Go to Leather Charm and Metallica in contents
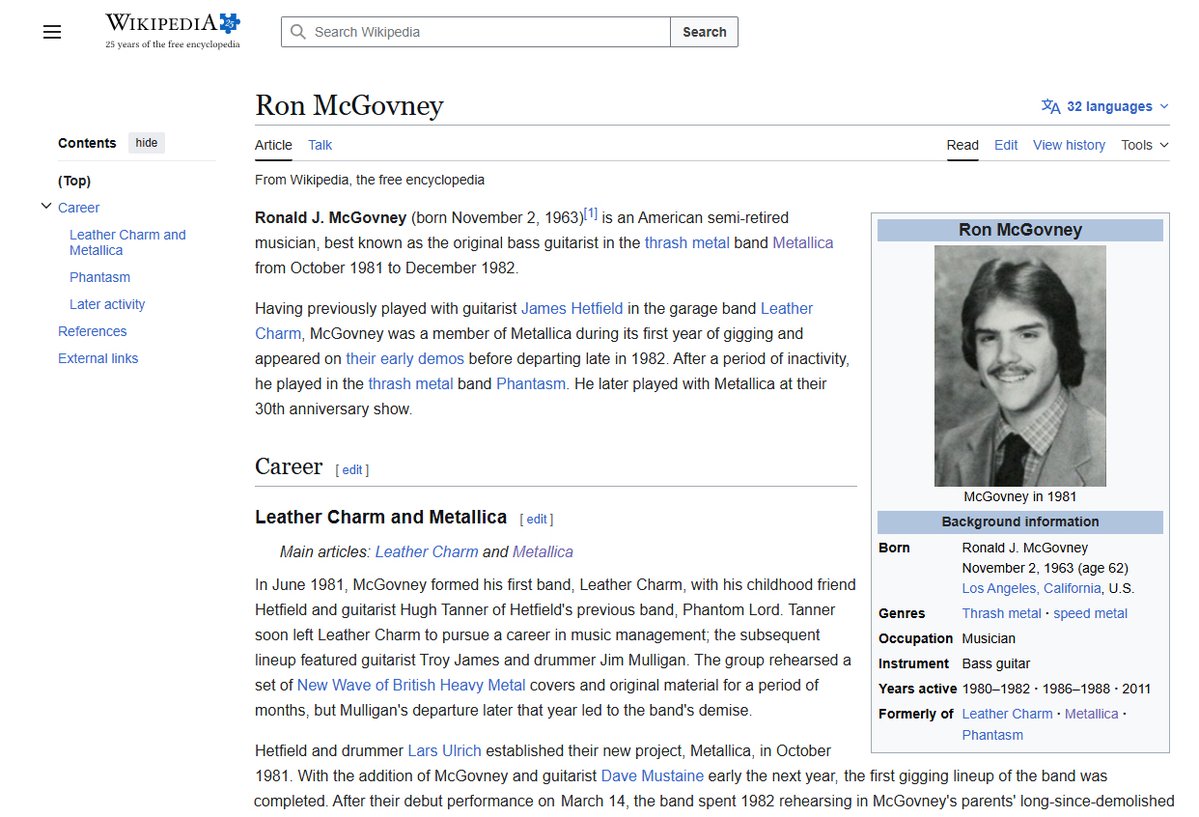This screenshot has height=817, width=1199. point(128,242)
